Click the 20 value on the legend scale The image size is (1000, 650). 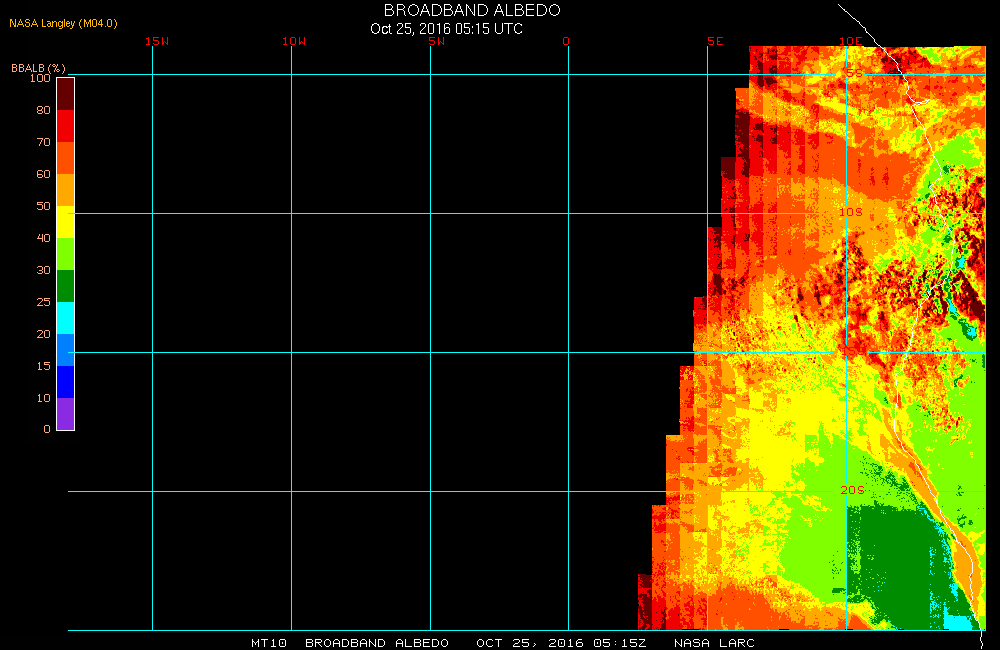pyautogui.click(x=43, y=334)
